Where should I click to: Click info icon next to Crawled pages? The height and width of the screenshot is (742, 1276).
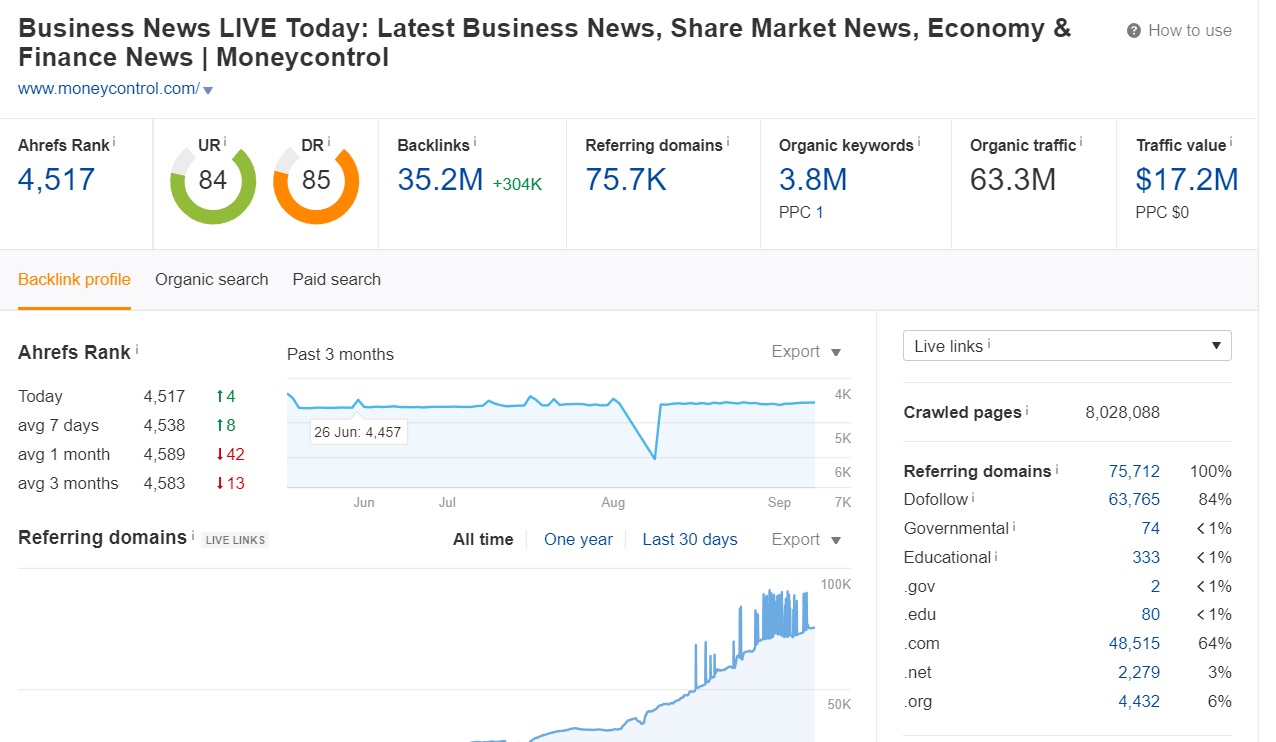[1027, 410]
